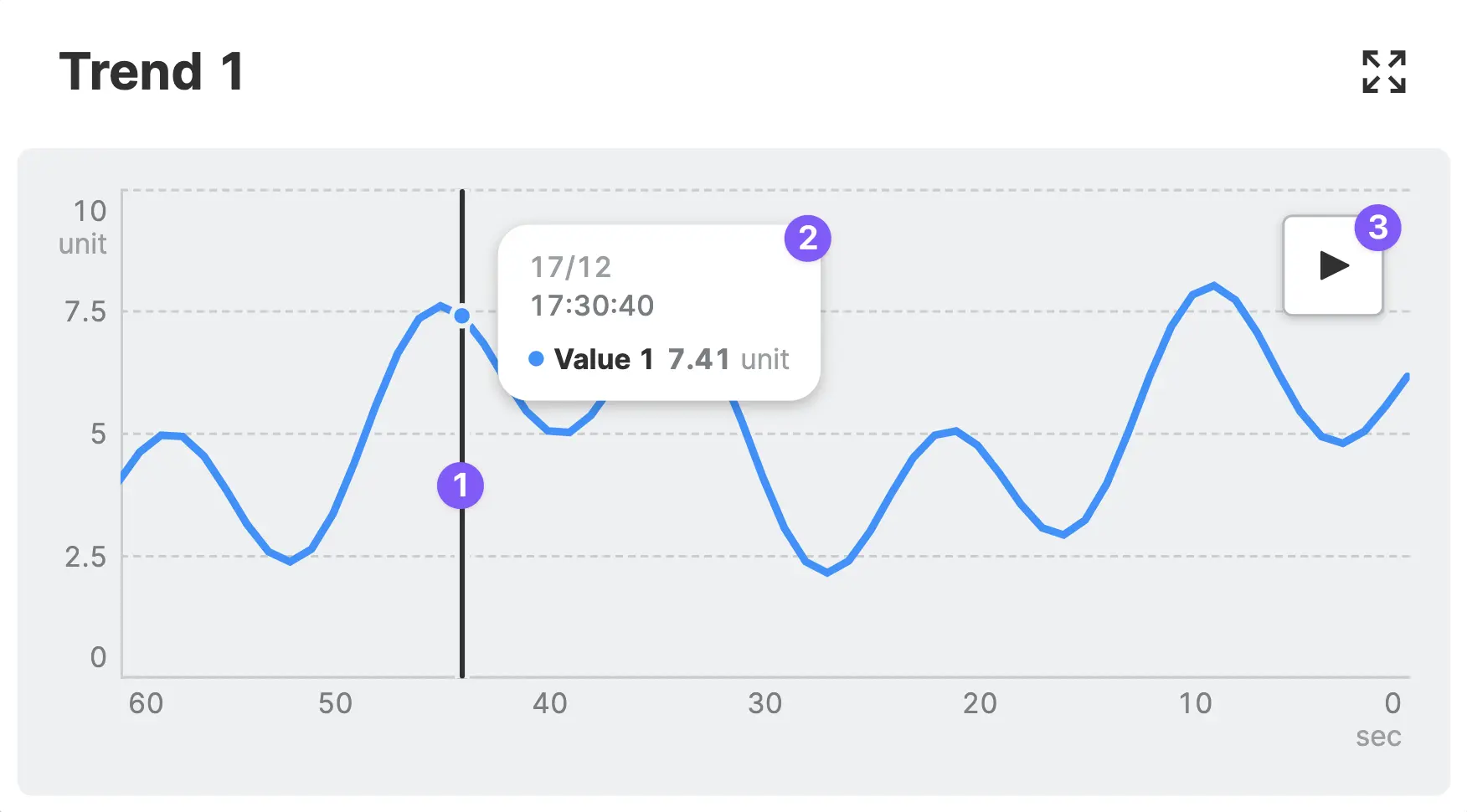
Task: Click the purple badge numbered 1
Action: pos(461,486)
